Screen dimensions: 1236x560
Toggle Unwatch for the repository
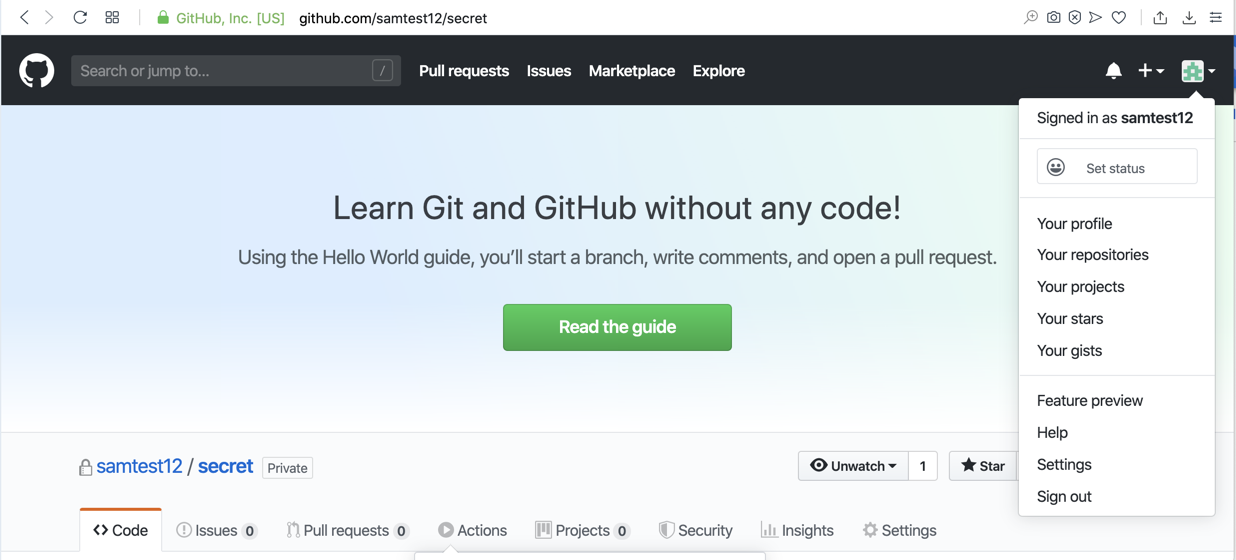click(x=853, y=466)
